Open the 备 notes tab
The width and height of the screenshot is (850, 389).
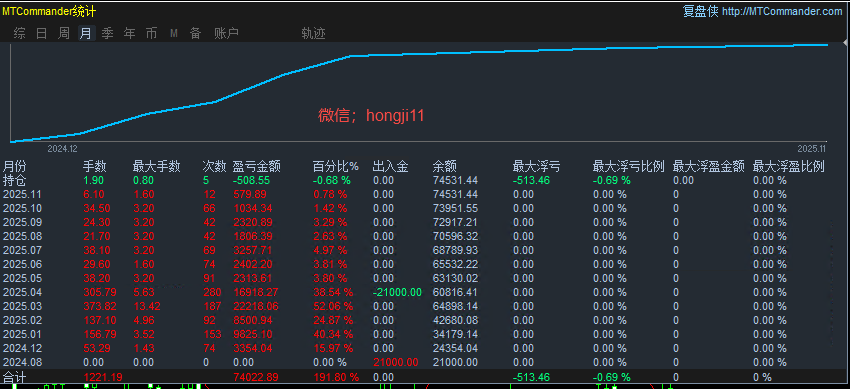[x=195, y=34]
